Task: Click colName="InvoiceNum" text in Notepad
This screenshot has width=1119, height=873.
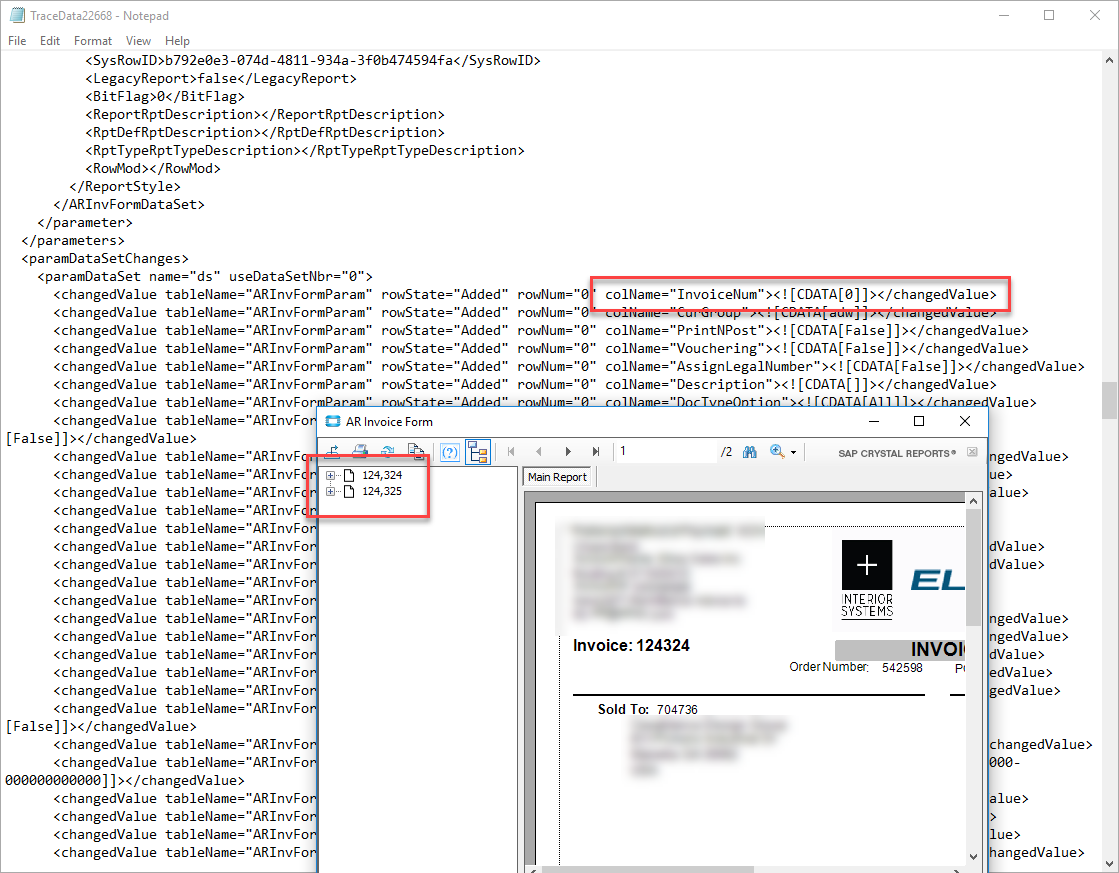Action: pyautogui.click(x=685, y=294)
